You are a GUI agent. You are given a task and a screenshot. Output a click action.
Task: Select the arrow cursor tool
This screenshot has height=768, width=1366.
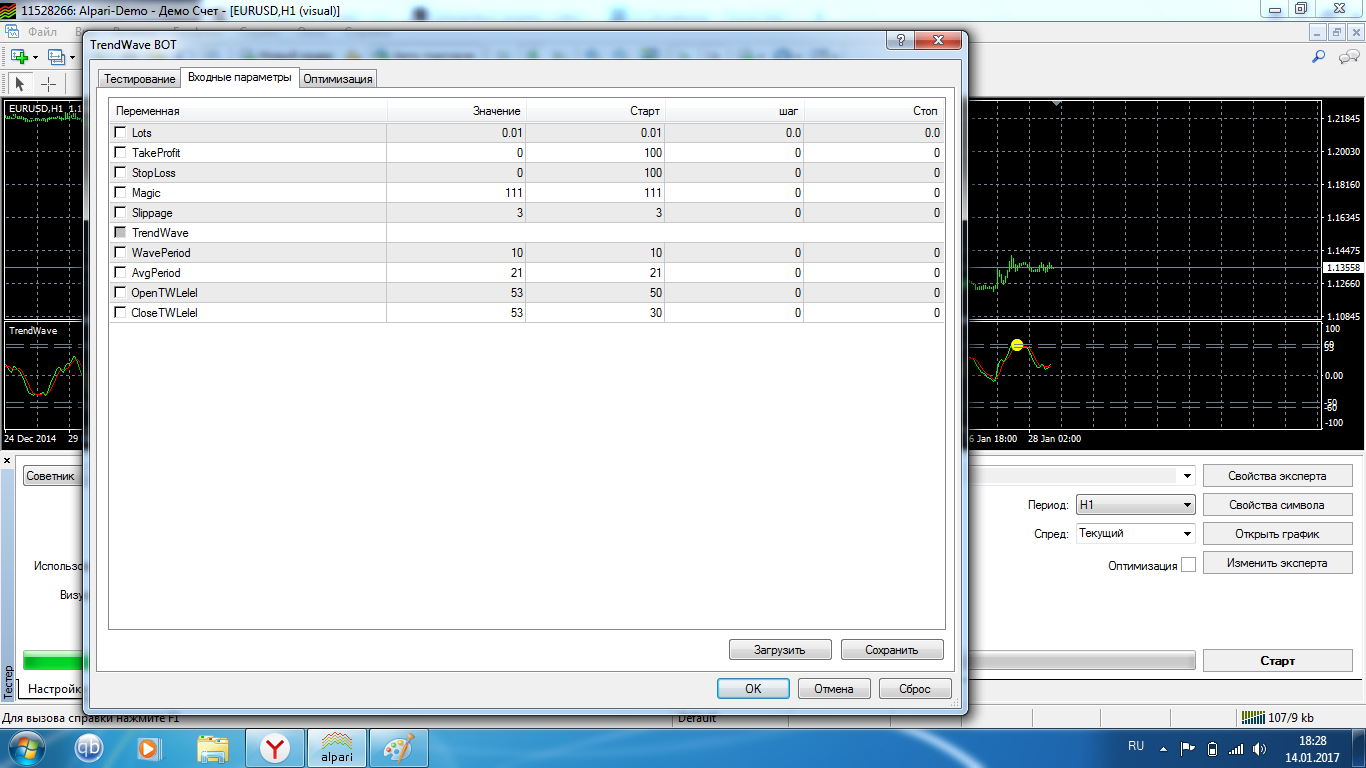(20, 84)
